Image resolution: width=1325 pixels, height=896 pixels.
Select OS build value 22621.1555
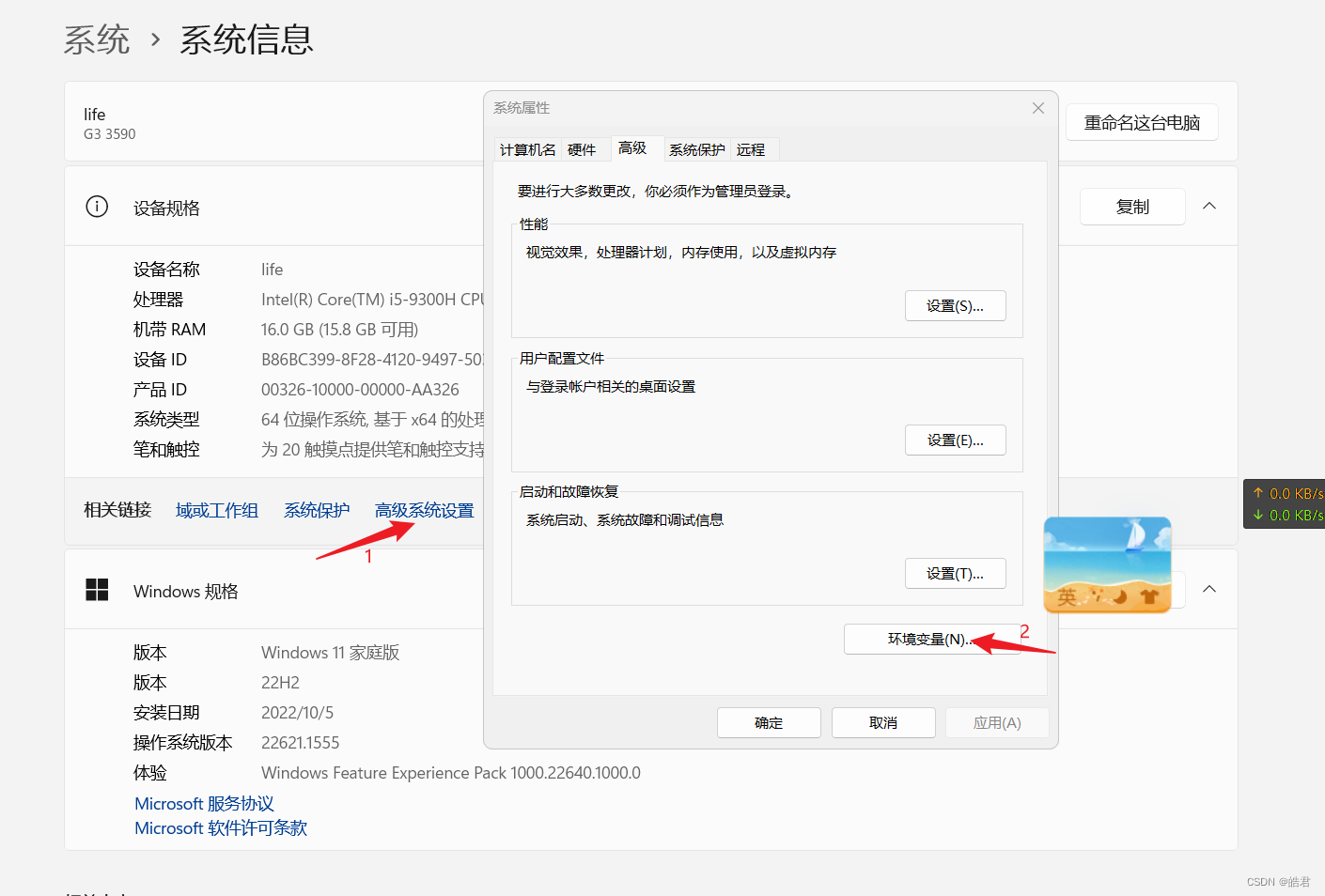(300, 743)
